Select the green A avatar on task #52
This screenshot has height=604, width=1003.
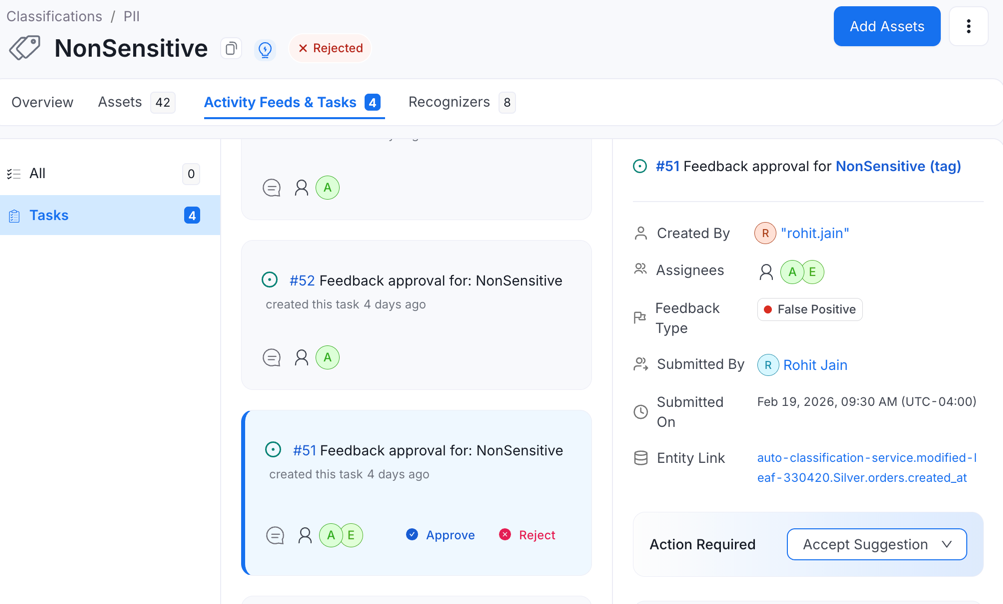pyautogui.click(x=327, y=357)
